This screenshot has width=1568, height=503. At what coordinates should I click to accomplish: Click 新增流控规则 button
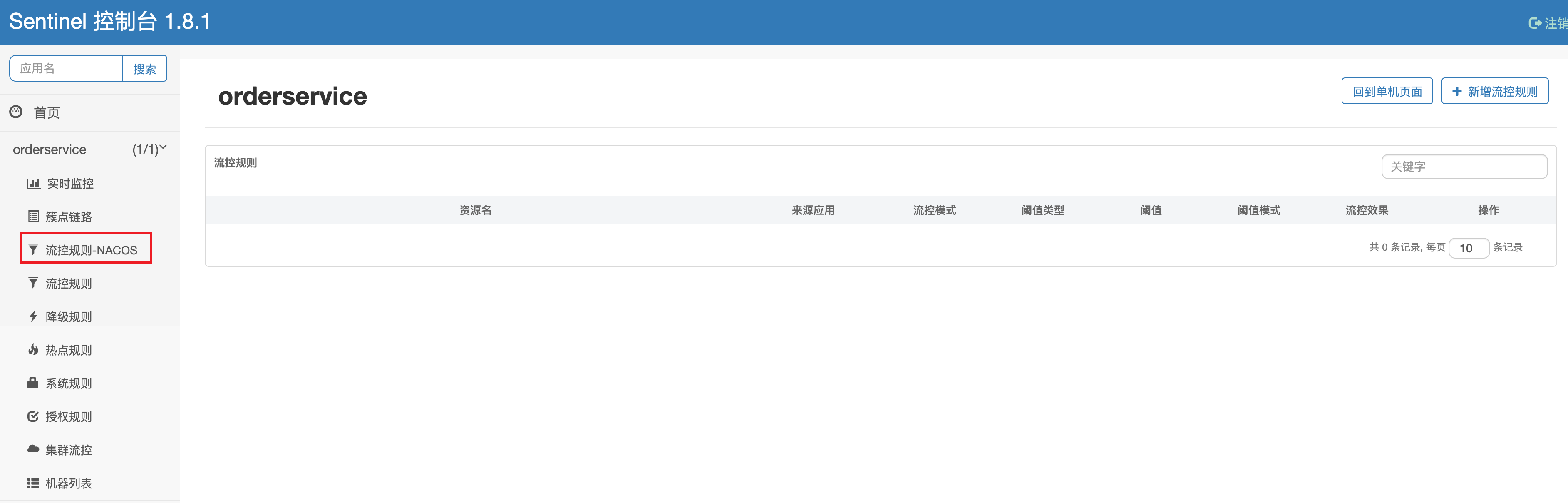1495,91
